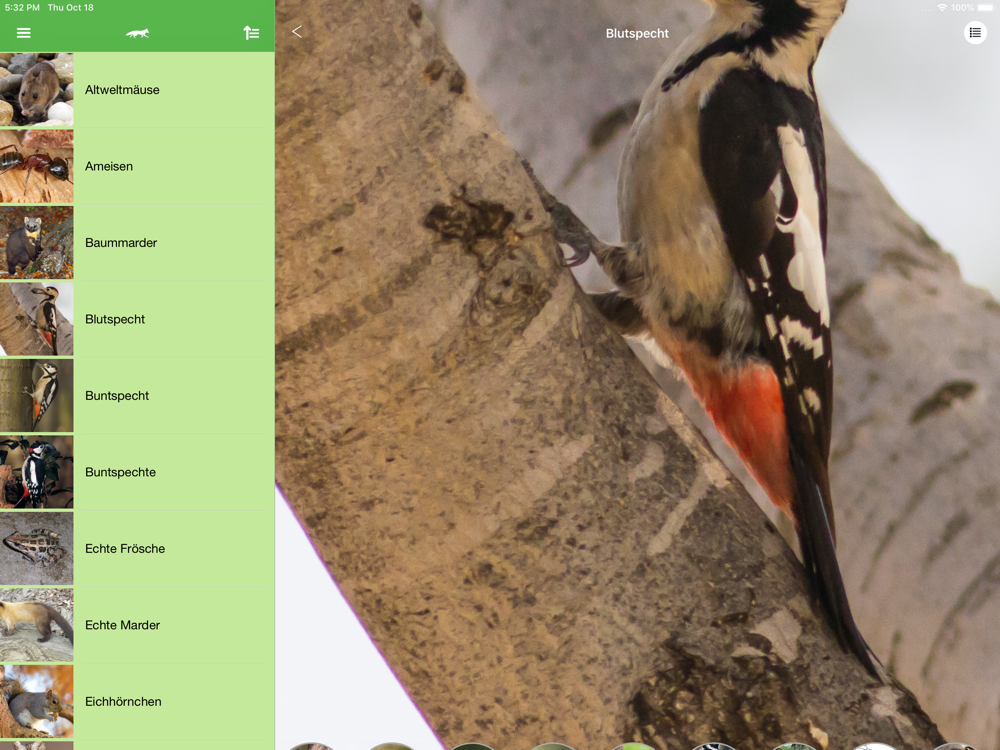This screenshot has height=750, width=1000.
Task: Select Blutspecht list entry
Action: [137, 320]
